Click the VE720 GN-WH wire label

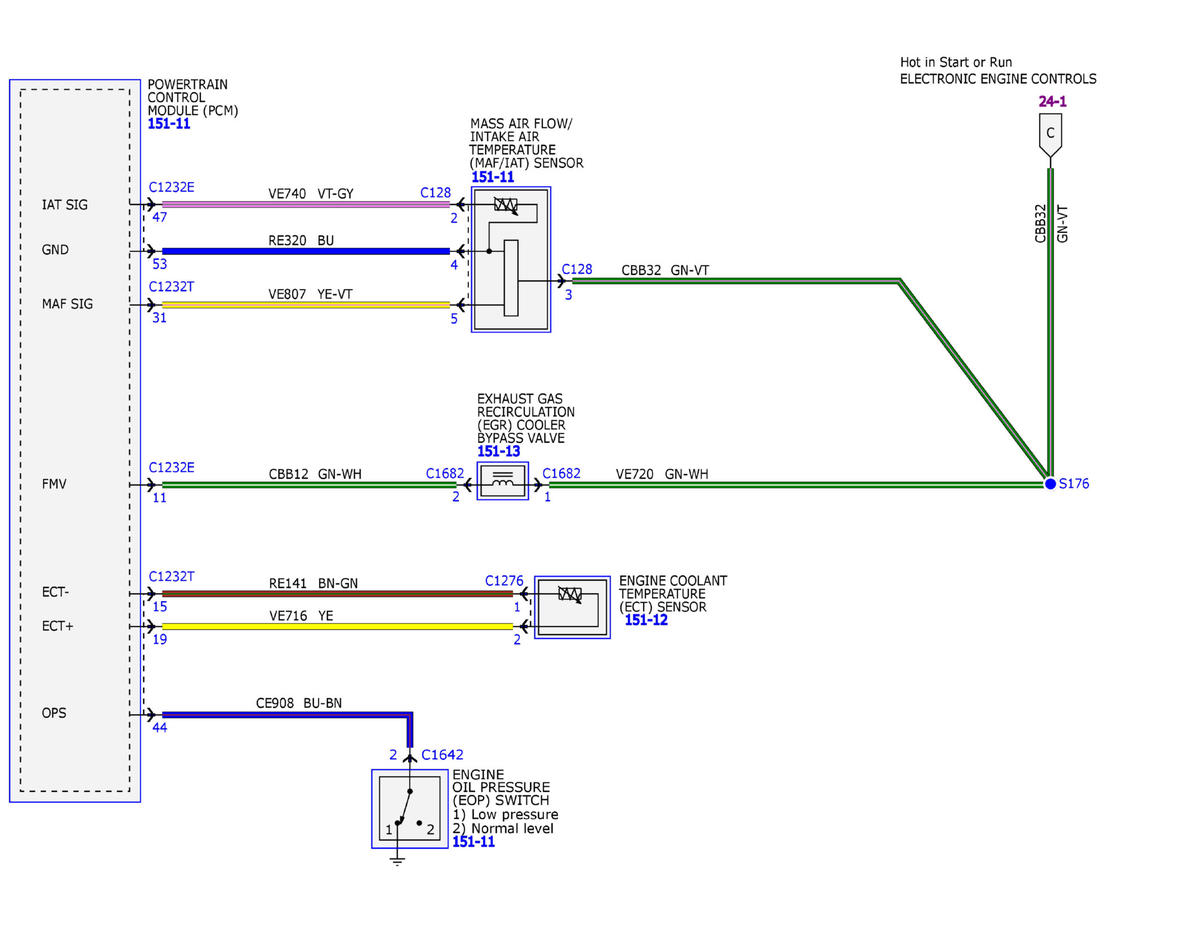662,473
